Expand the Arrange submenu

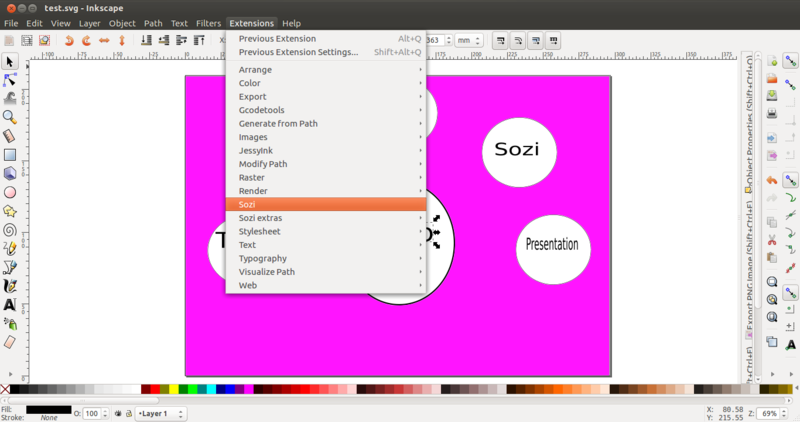pos(326,69)
